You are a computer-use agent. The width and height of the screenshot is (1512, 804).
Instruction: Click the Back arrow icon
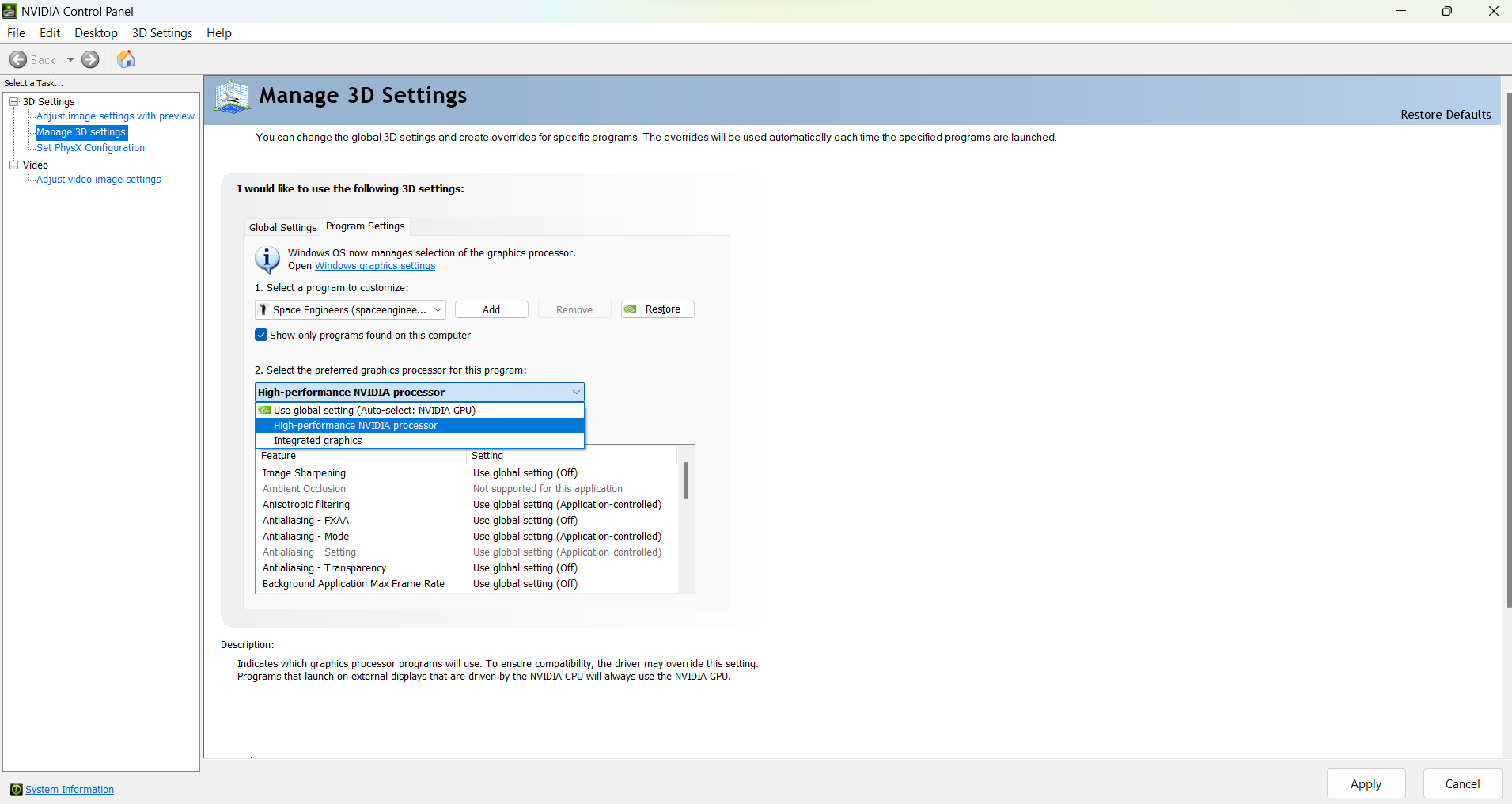(18, 60)
